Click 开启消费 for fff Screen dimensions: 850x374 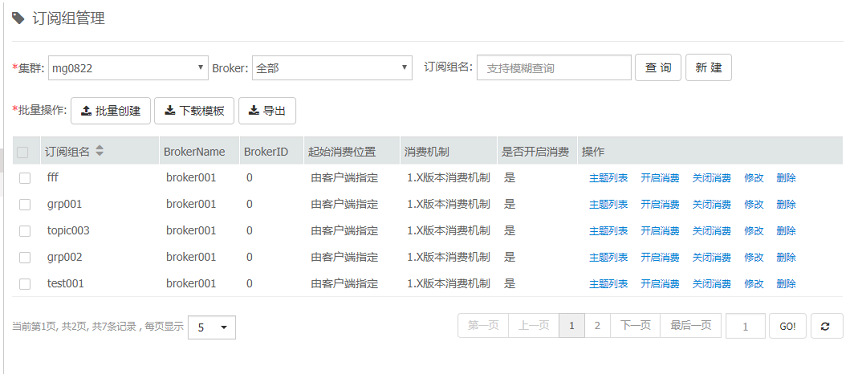660,178
